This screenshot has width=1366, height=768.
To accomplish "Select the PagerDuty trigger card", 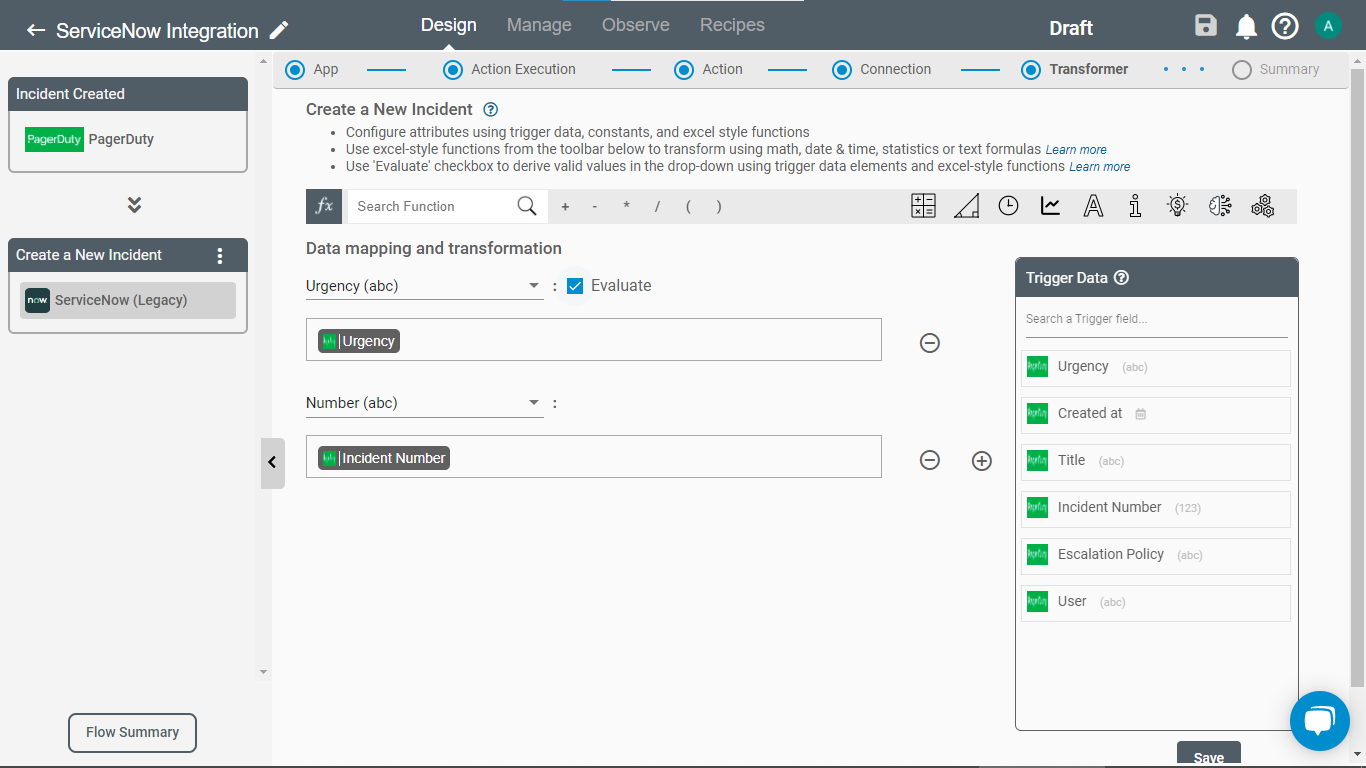I will point(128,140).
